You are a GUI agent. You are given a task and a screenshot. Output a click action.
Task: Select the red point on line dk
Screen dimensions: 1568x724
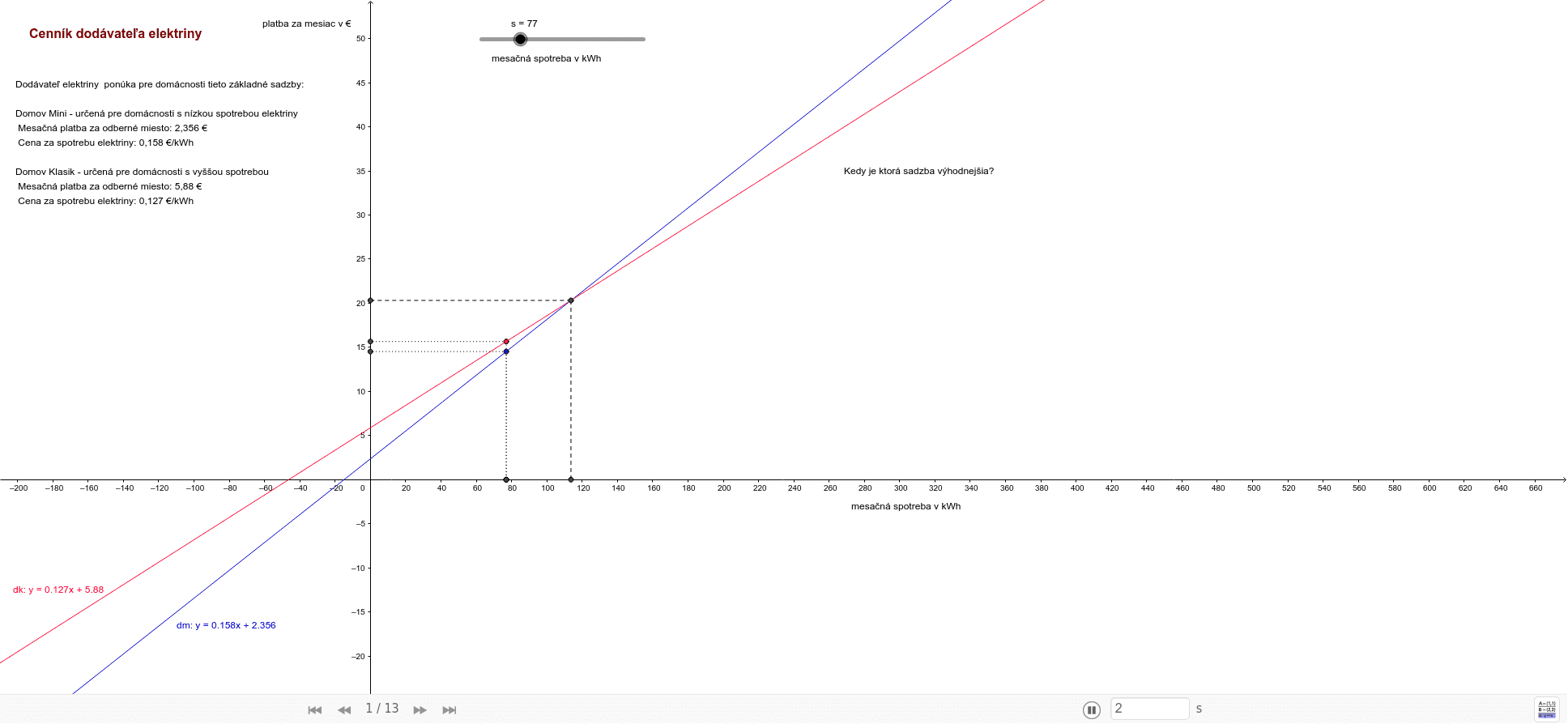click(x=506, y=342)
